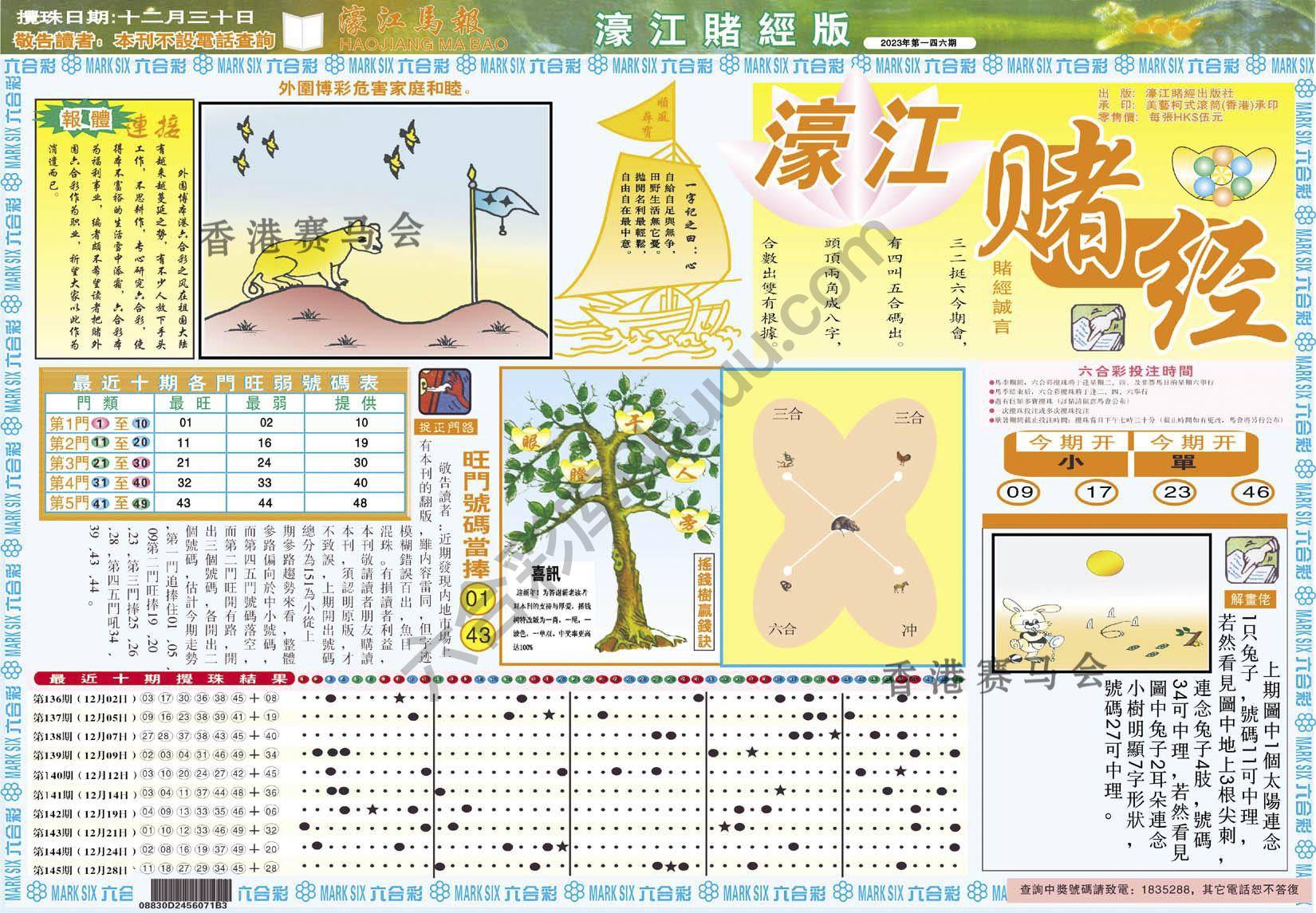The image size is (1316, 913).
Task: Click the 第136期 (12月02日) draw row
Action: point(156,699)
